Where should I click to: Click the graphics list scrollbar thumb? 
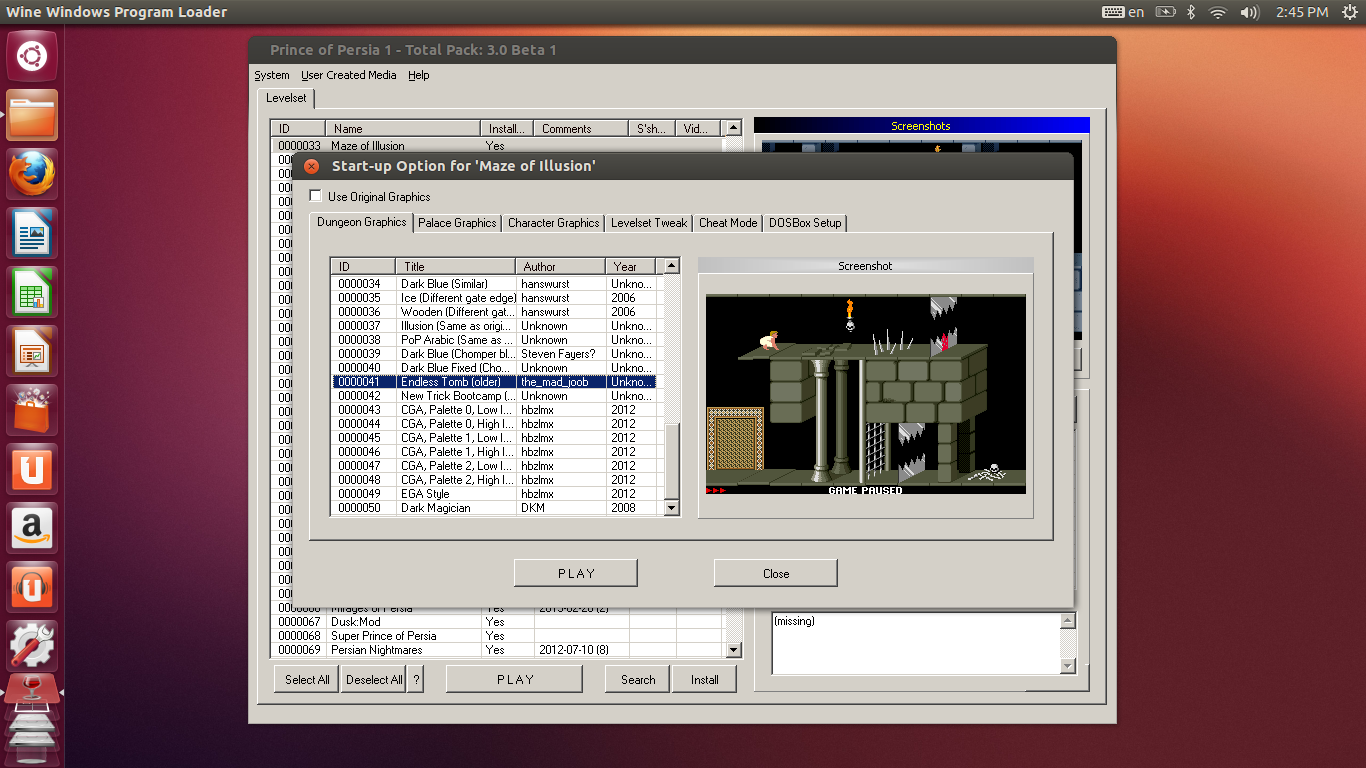coord(671,461)
